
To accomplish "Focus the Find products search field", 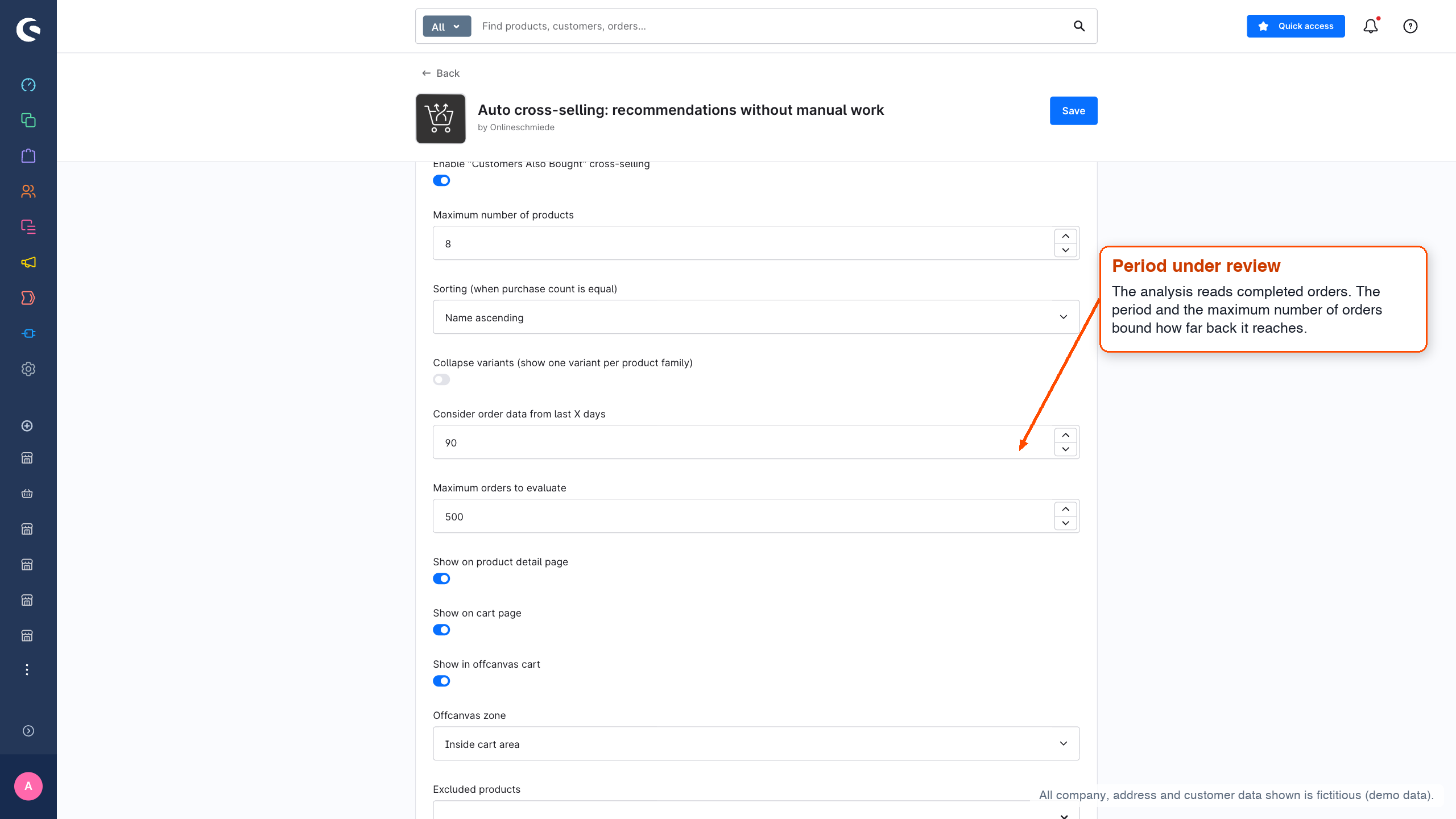I will pos(771,26).
